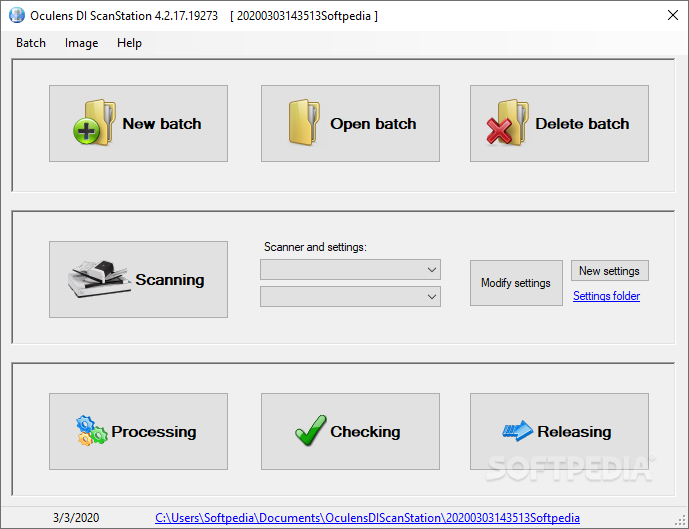Click the 3/3/2020 date in status bar
The image size is (689, 529).
pyautogui.click(x=76, y=518)
